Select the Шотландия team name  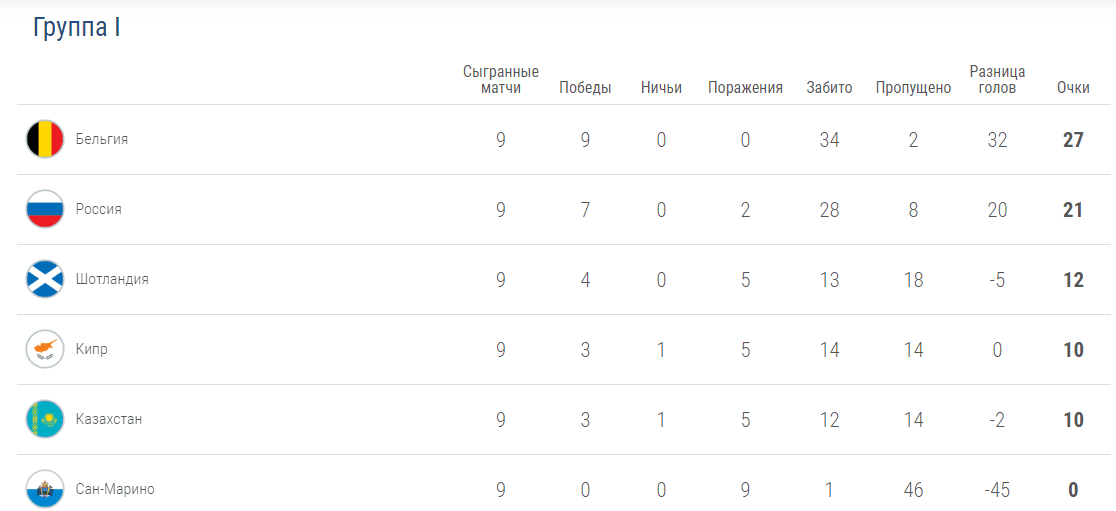tap(112, 280)
